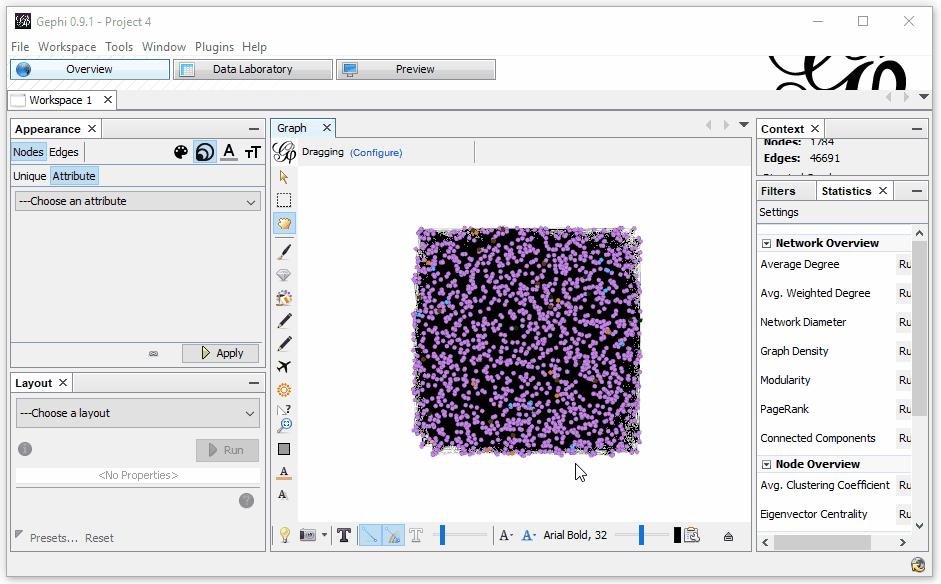Open the Tools menu
Image resolution: width=941 pixels, height=584 pixels.
point(119,47)
